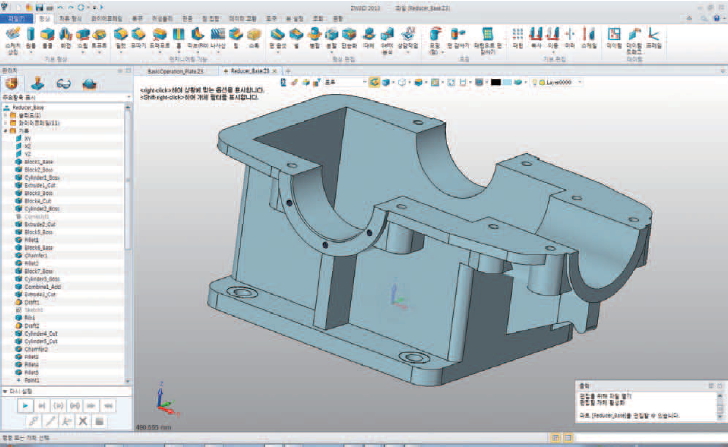The height and width of the screenshot is (447, 728).
Task: Select Chamfer1 in the feature tree
Action: click(x=35, y=256)
